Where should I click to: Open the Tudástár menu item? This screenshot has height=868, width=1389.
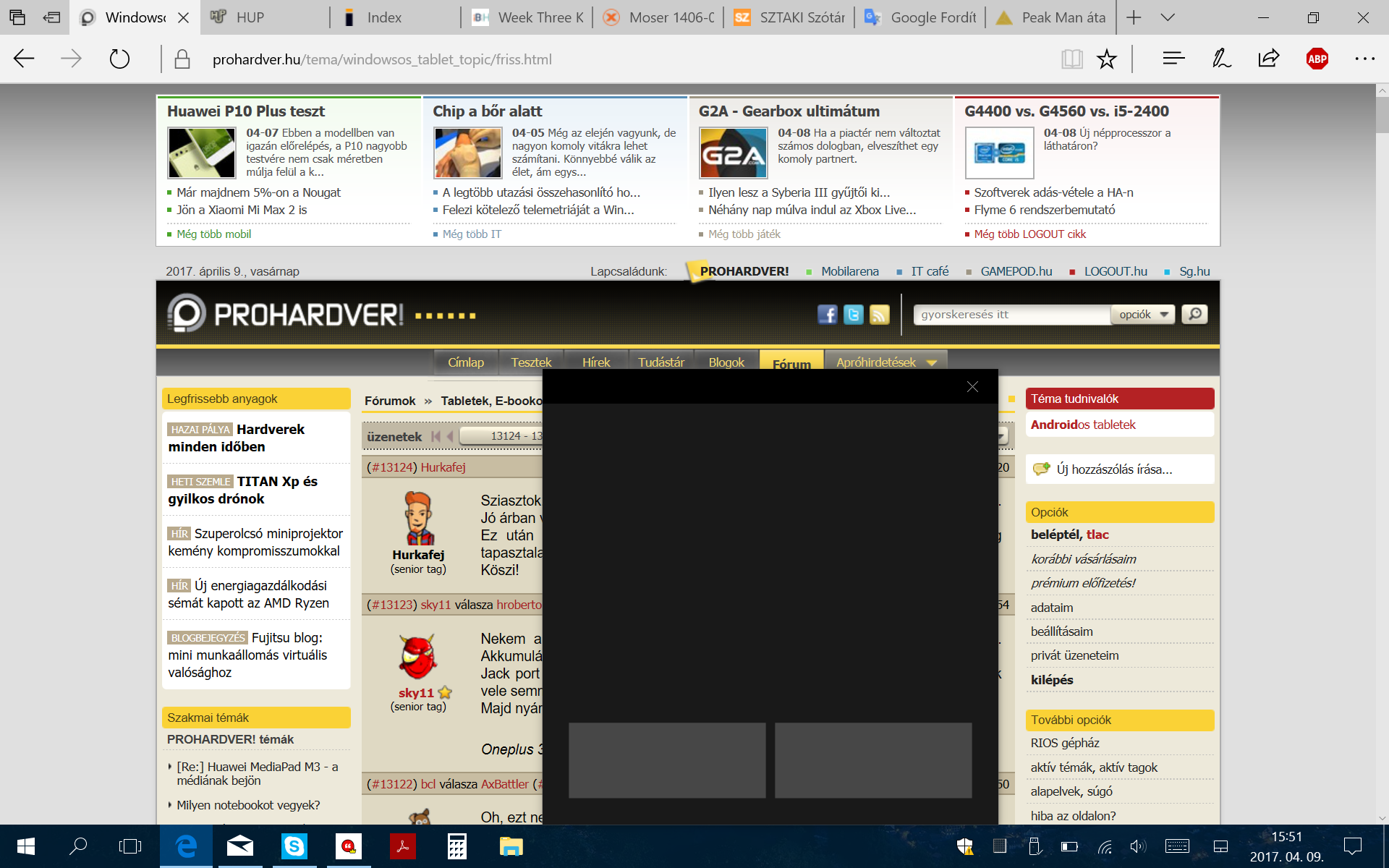coord(661,362)
